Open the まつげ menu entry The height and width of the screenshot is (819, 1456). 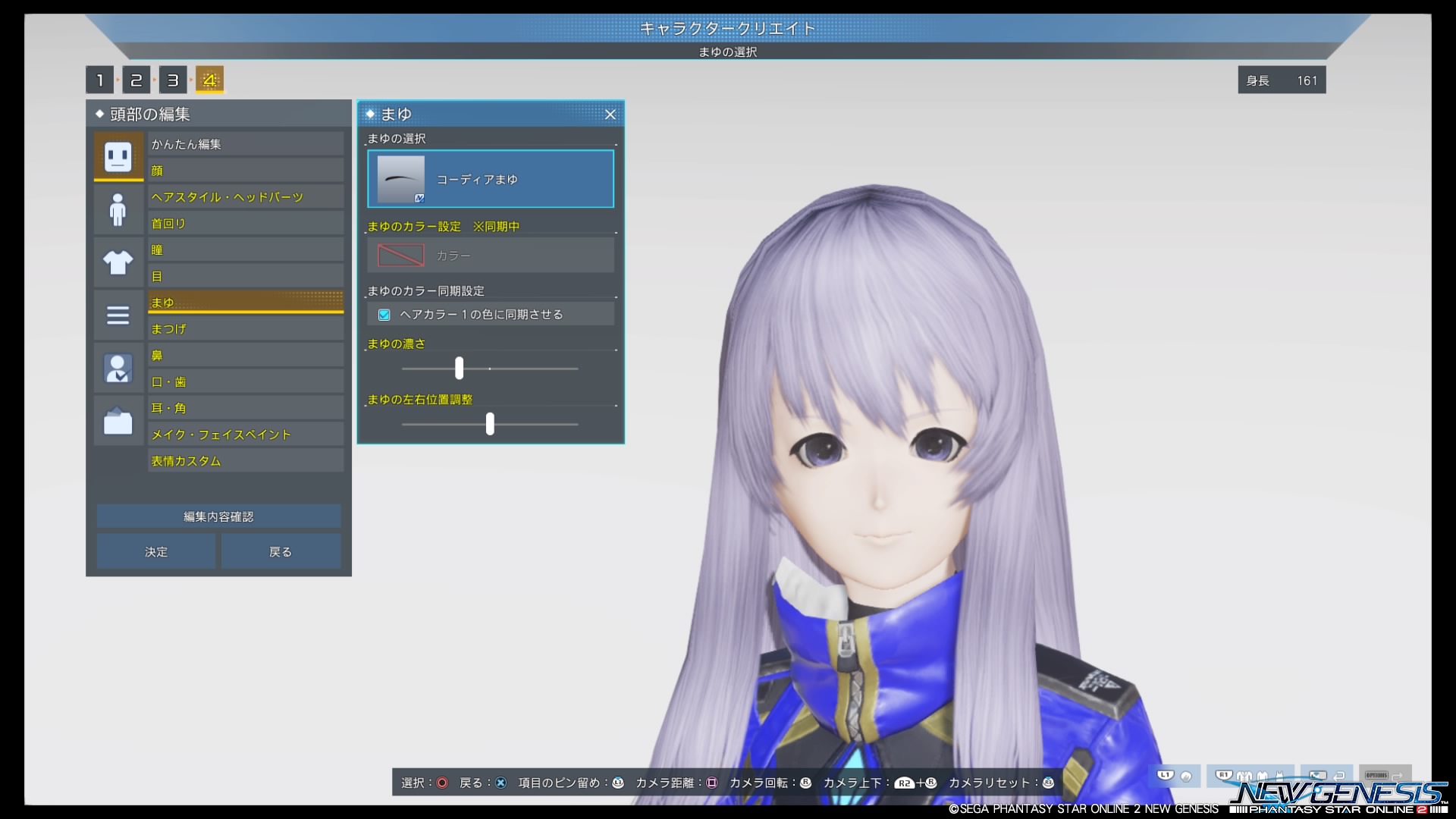pyautogui.click(x=246, y=329)
